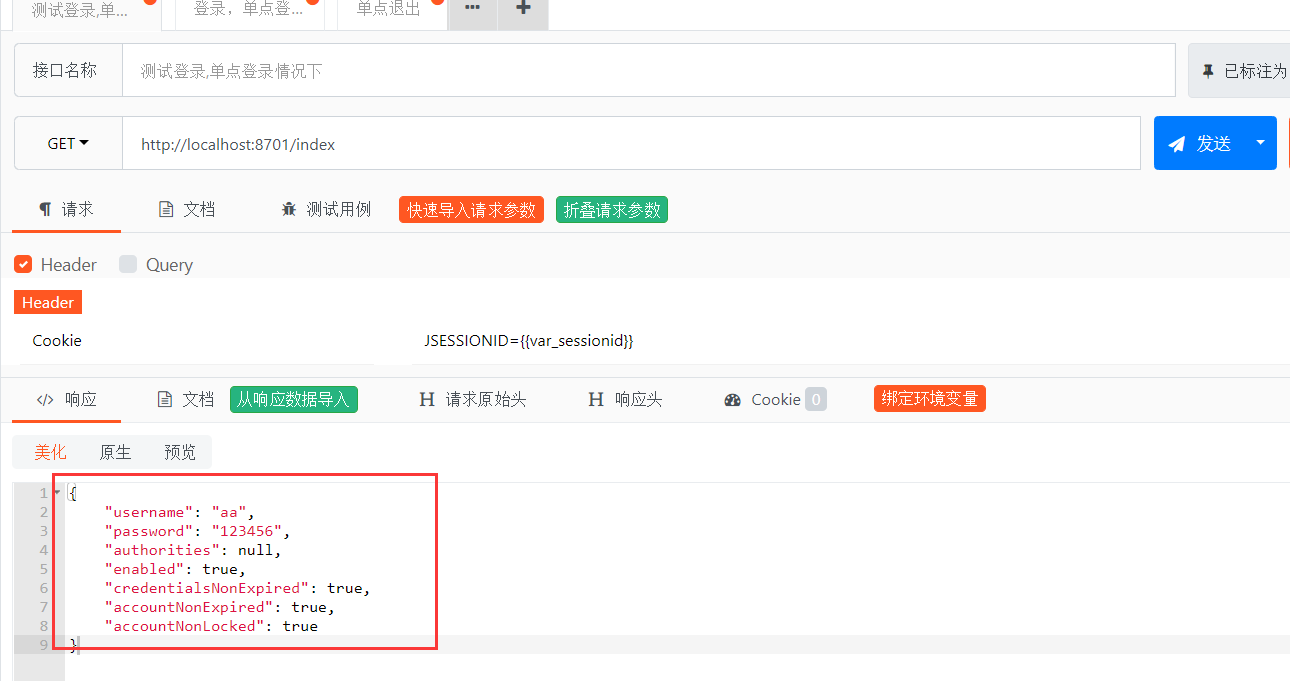Click the document icon next to 文档
This screenshot has width=1290, height=681.
[164, 209]
